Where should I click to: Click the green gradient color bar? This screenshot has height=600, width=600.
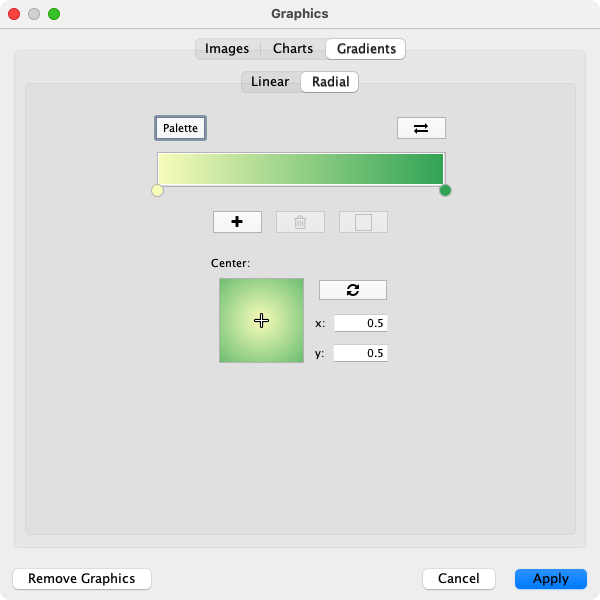300,168
